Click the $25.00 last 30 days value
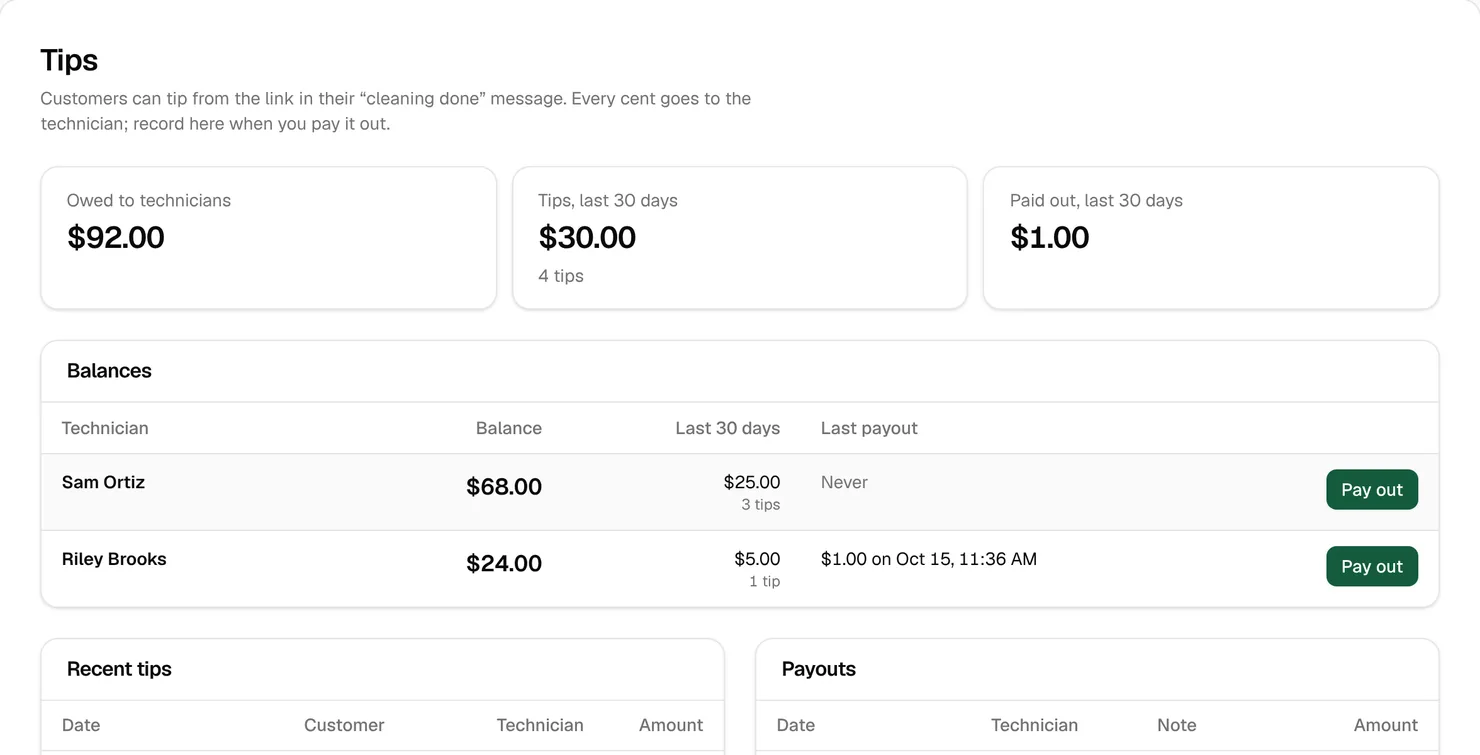This screenshot has height=755, width=1480. [752, 482]
